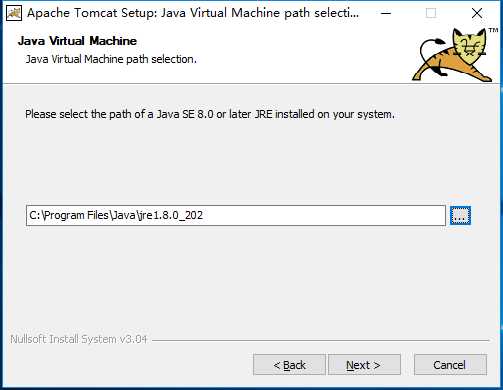The width and height of the screenshot is (503, 390).
Task: Close the Tomcat Setup window with X
Action: click(x=477, y=13)
